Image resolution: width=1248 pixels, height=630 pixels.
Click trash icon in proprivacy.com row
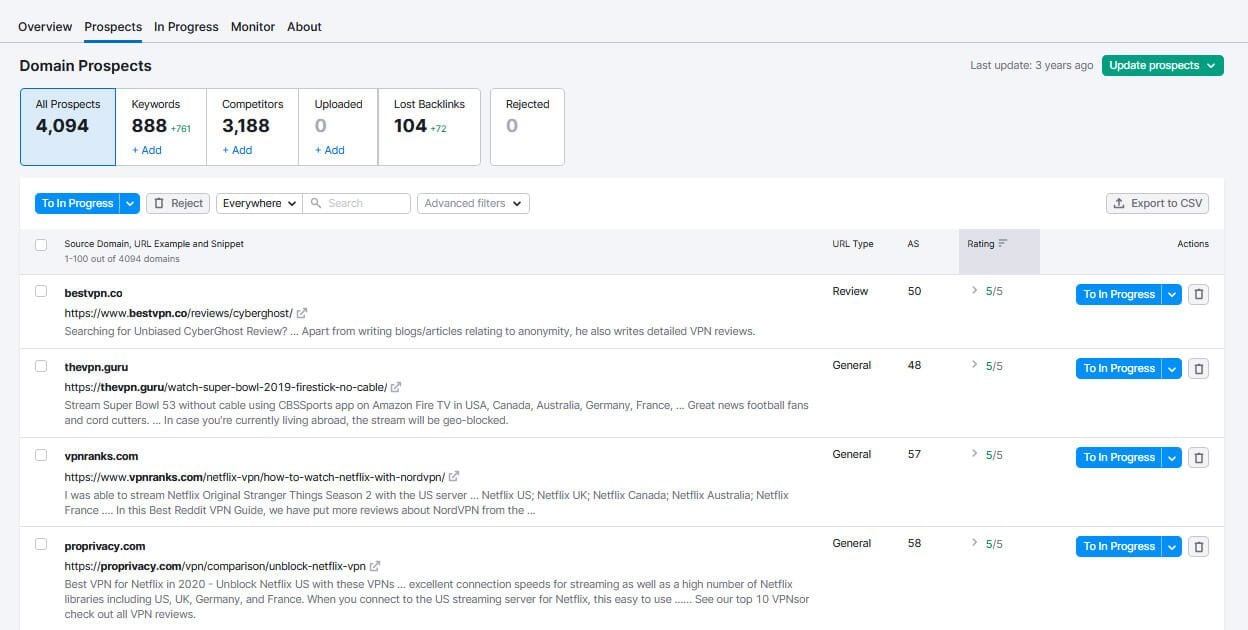(x=1200, y=546)
